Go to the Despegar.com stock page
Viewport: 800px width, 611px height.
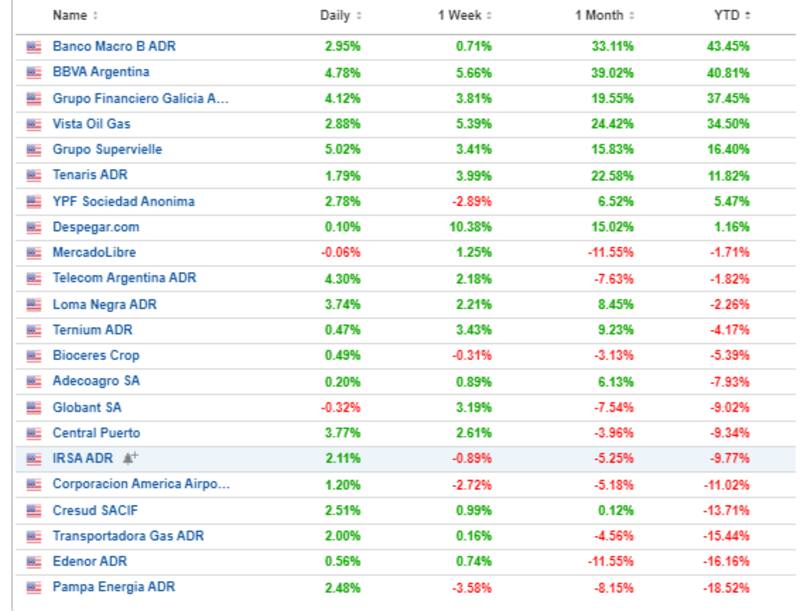95,227
